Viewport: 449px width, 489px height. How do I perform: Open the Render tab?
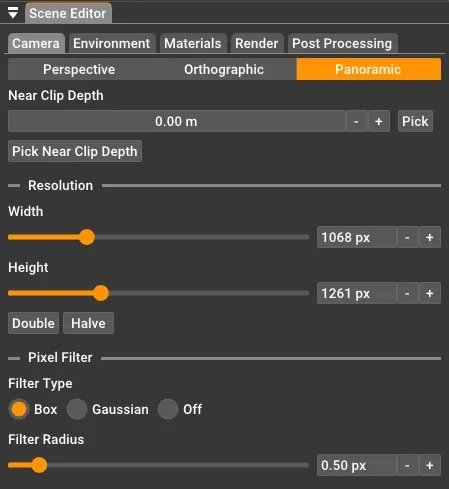(x=257, y=43)
